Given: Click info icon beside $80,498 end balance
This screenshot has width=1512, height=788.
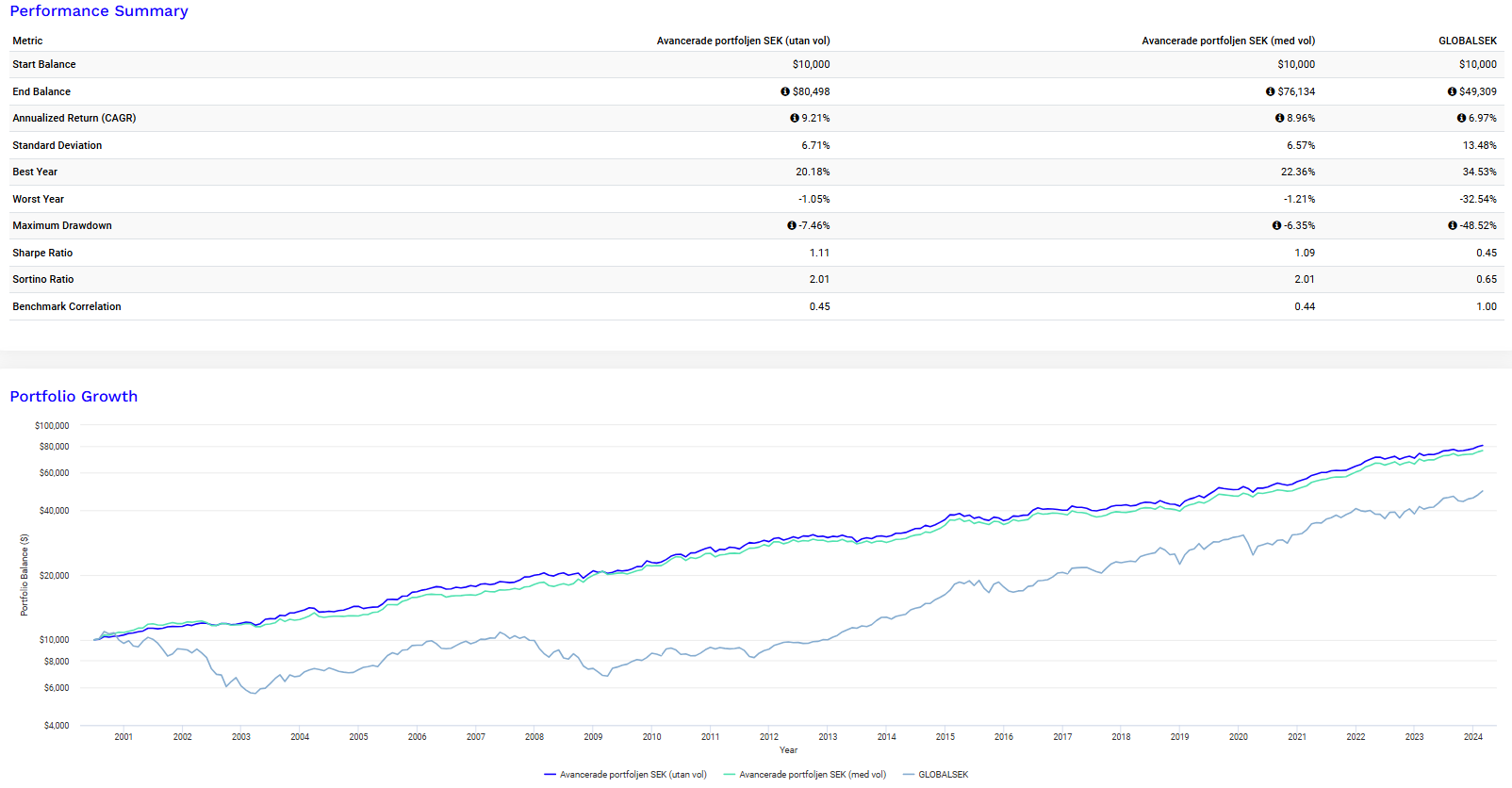Looking at the screenshot, I should pyautogui.click(x=785, y=91).
